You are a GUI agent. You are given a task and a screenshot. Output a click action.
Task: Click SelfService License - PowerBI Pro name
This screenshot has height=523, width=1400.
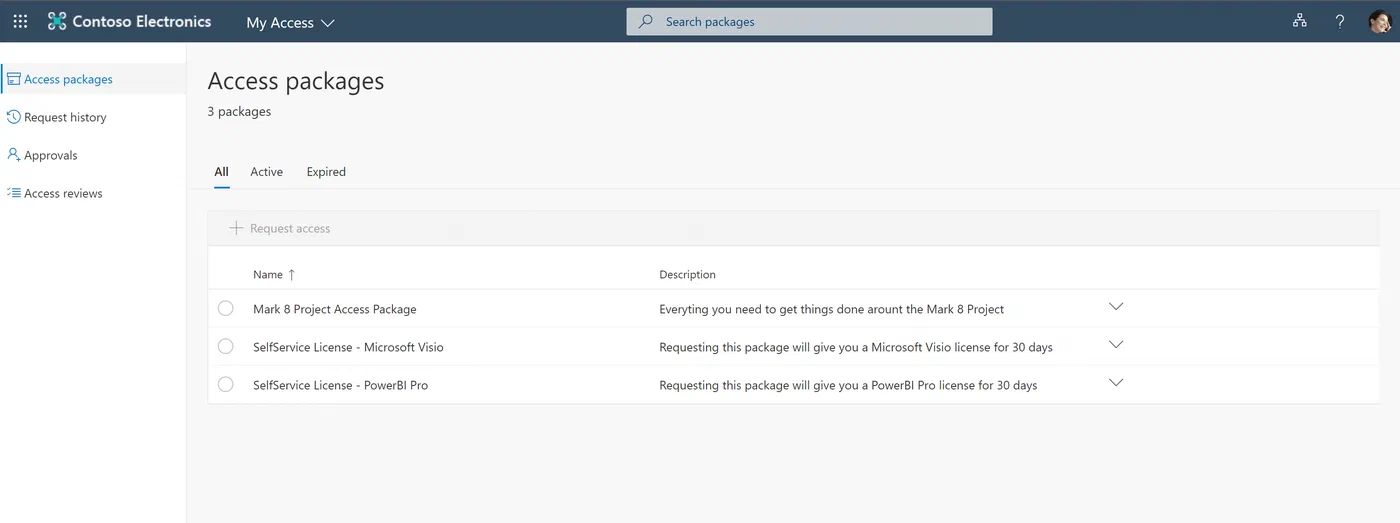click(x=340, y=385)
